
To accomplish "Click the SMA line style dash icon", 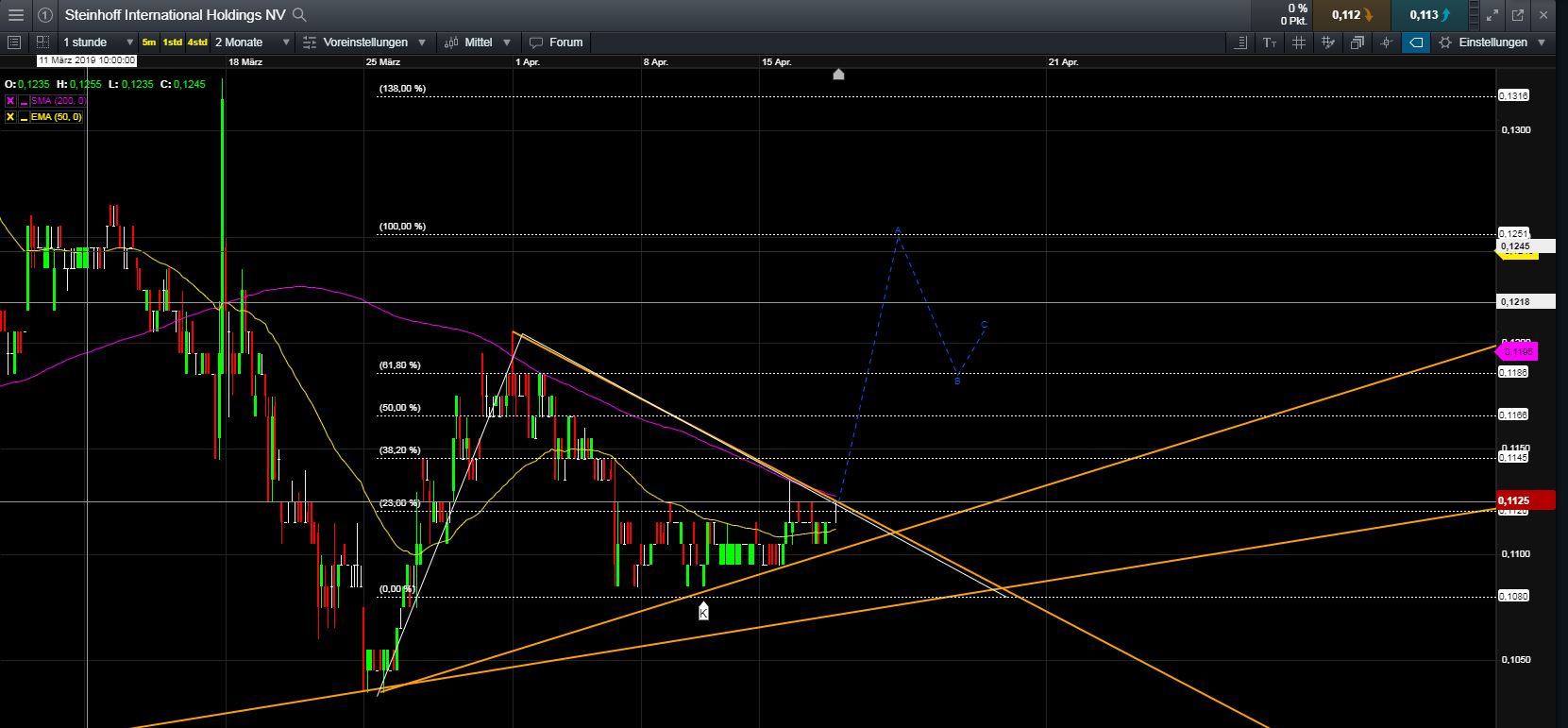I will coord(24,101).
